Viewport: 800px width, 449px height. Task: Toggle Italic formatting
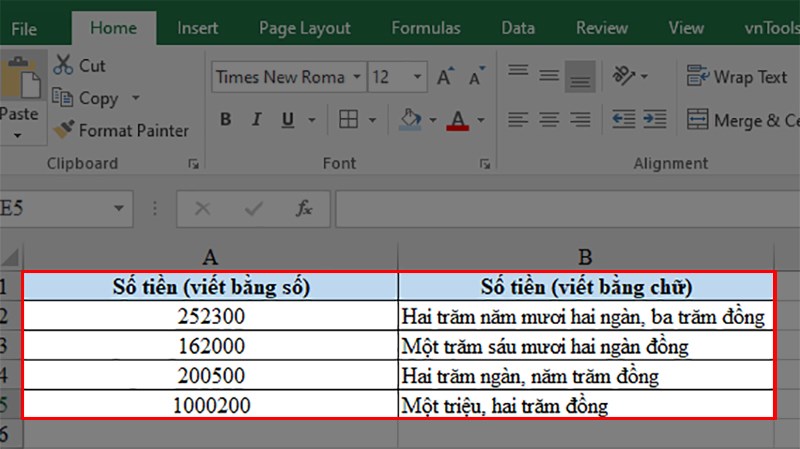coord(257,120)
